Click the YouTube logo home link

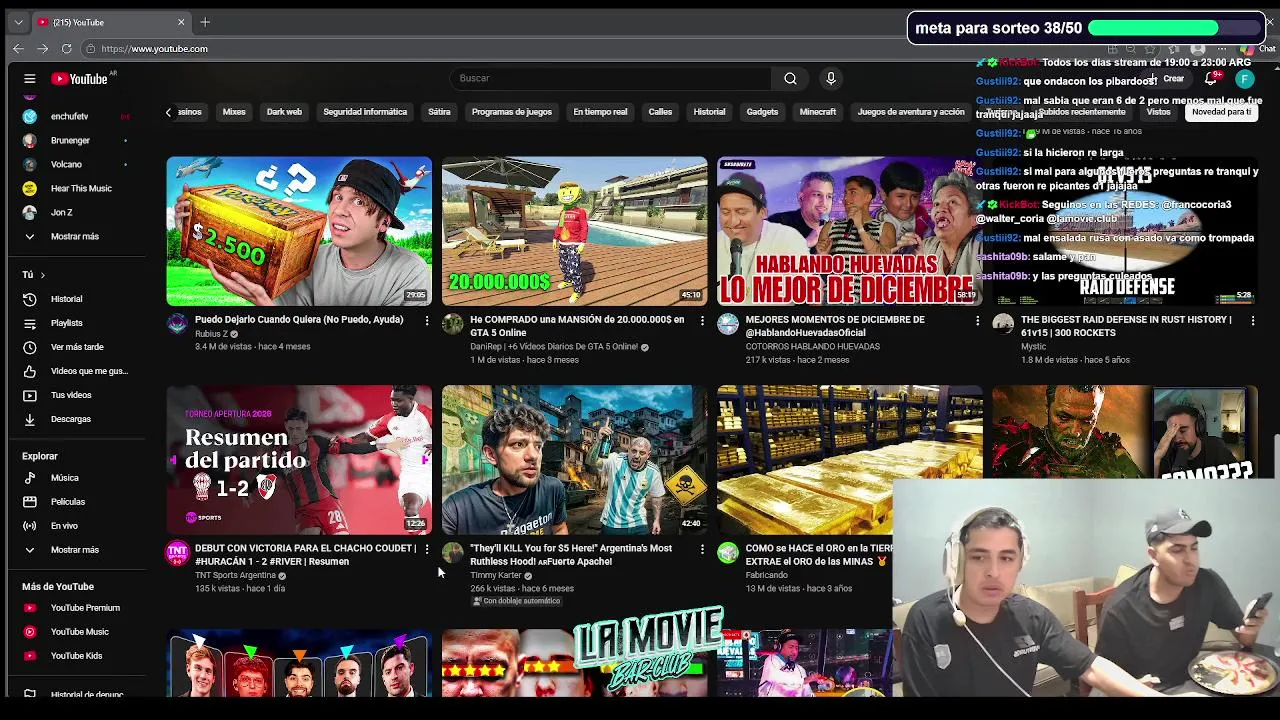coord(80,79)
